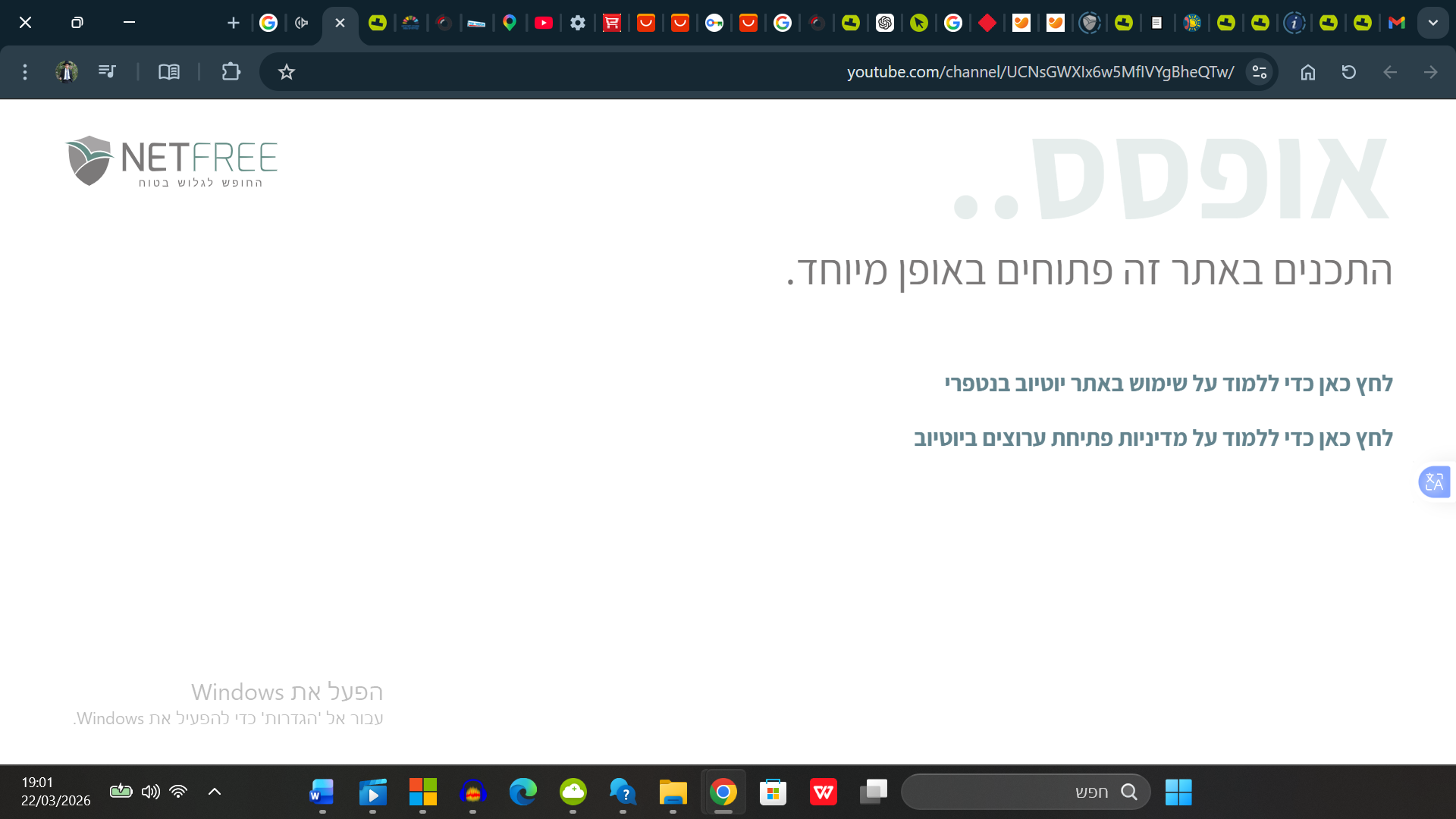Open site settings tune icon in address bar
This screenshot has width=1456, height=819.
[1260, 72]
